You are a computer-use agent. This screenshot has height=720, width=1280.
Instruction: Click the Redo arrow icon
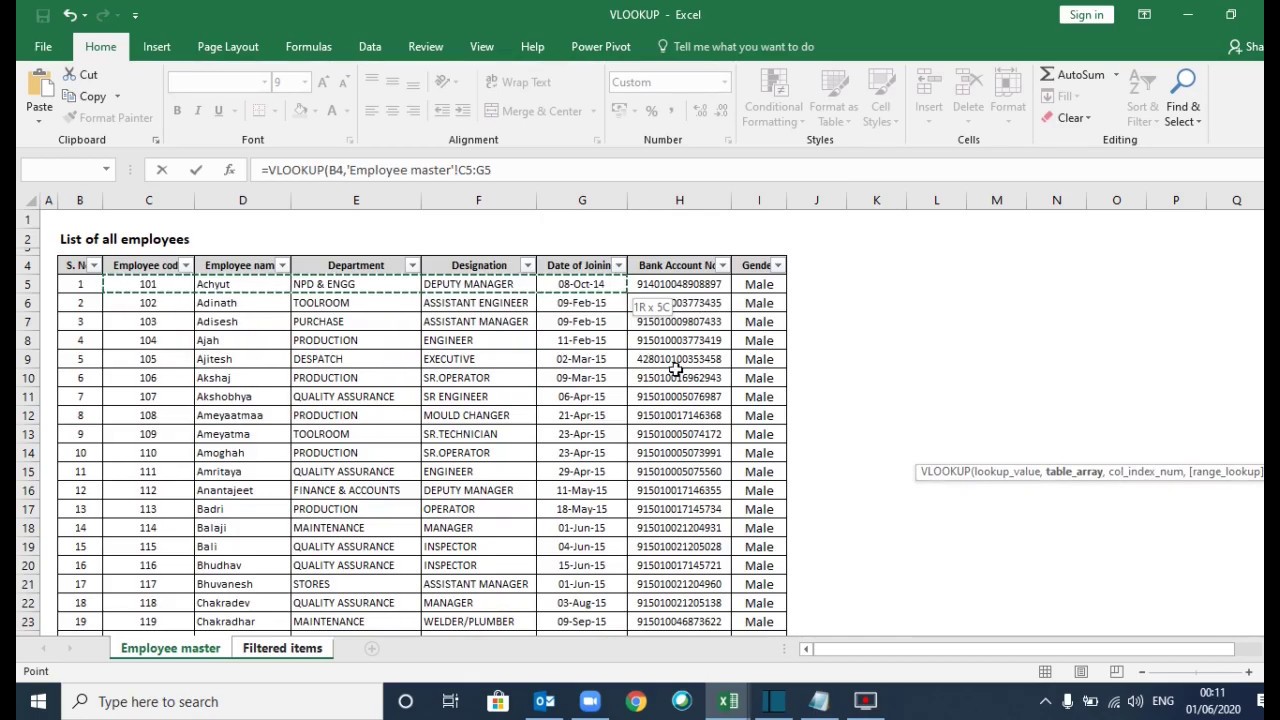pos(104,15)
